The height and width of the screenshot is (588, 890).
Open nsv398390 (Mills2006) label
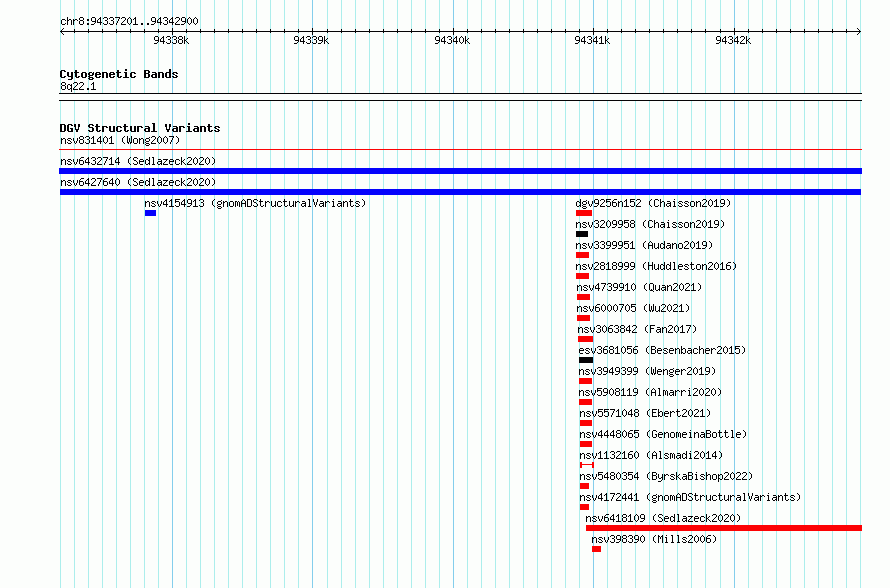tap(654, 539)
